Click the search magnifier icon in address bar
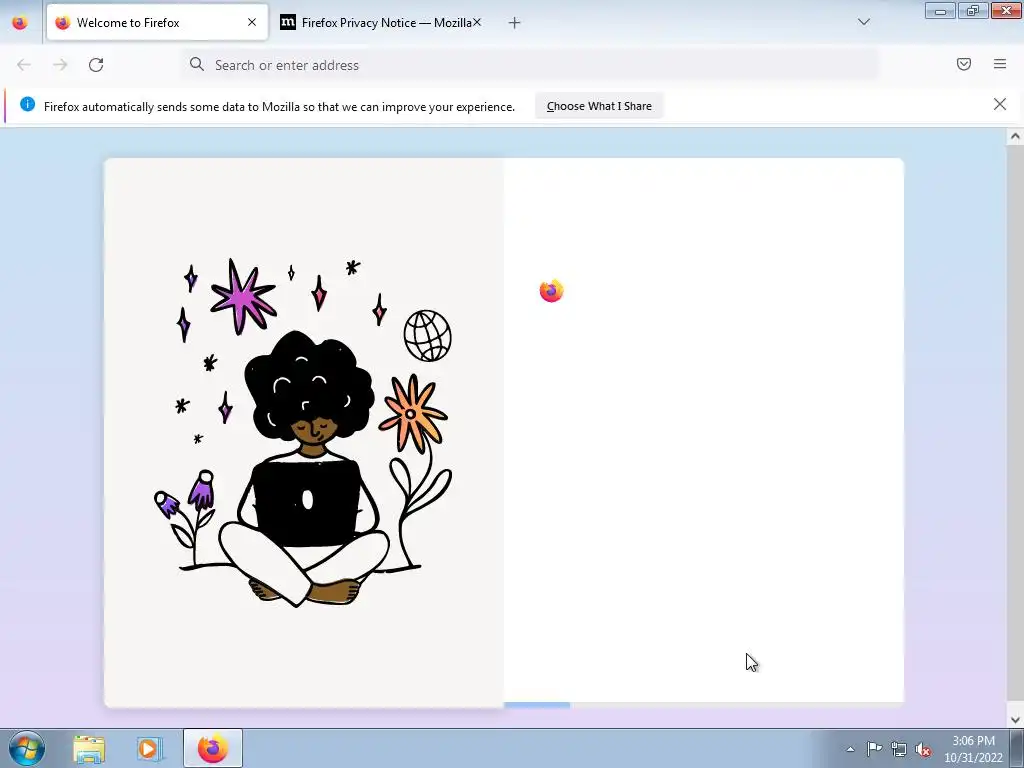The width and height of the screenshot is (1024, 768). click(197, 64)
